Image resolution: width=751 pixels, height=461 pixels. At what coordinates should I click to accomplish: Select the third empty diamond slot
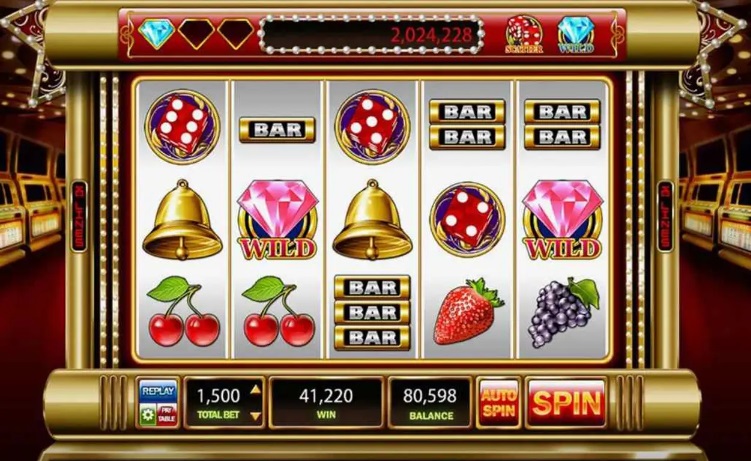click(x=236, y=34)
